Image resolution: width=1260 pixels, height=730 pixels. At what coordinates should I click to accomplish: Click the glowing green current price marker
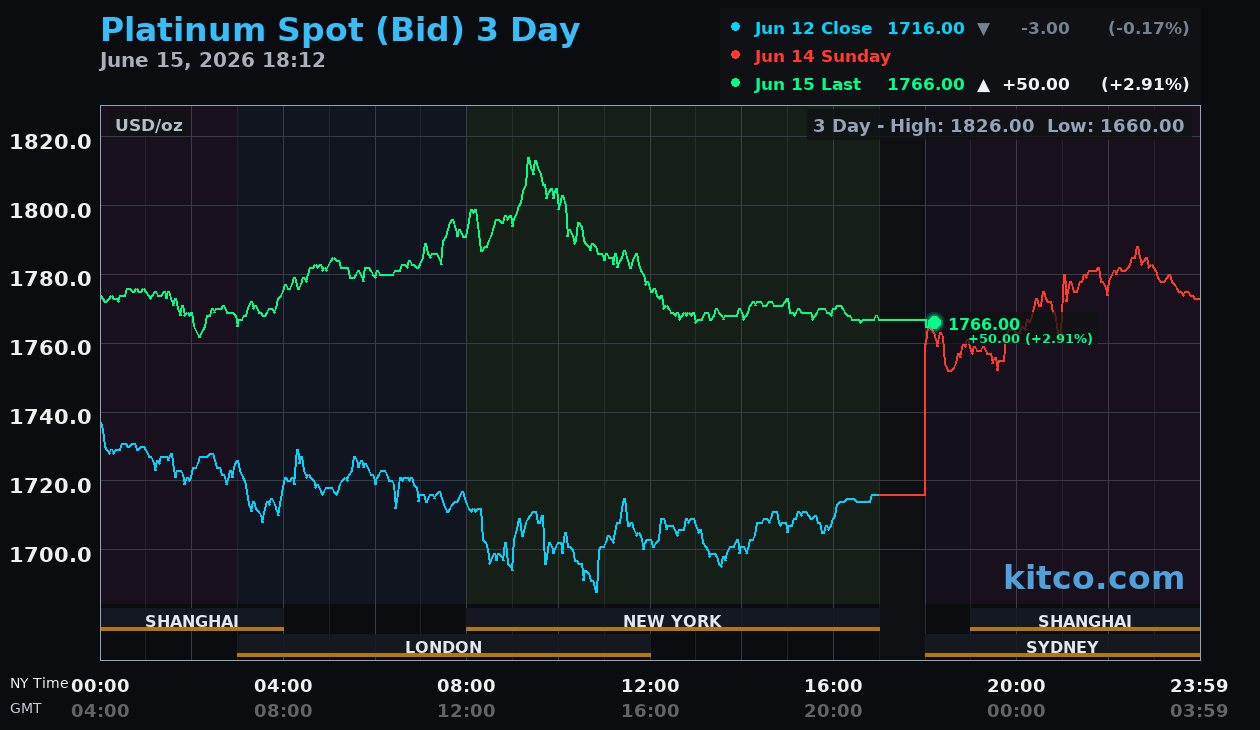pyautogui.click(x=934, y=322)
